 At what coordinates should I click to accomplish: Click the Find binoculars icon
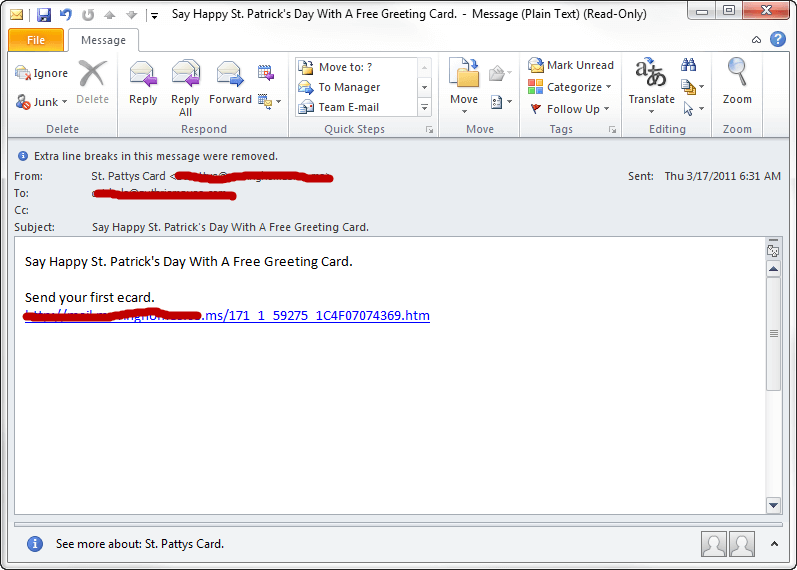tap(688, 65)
